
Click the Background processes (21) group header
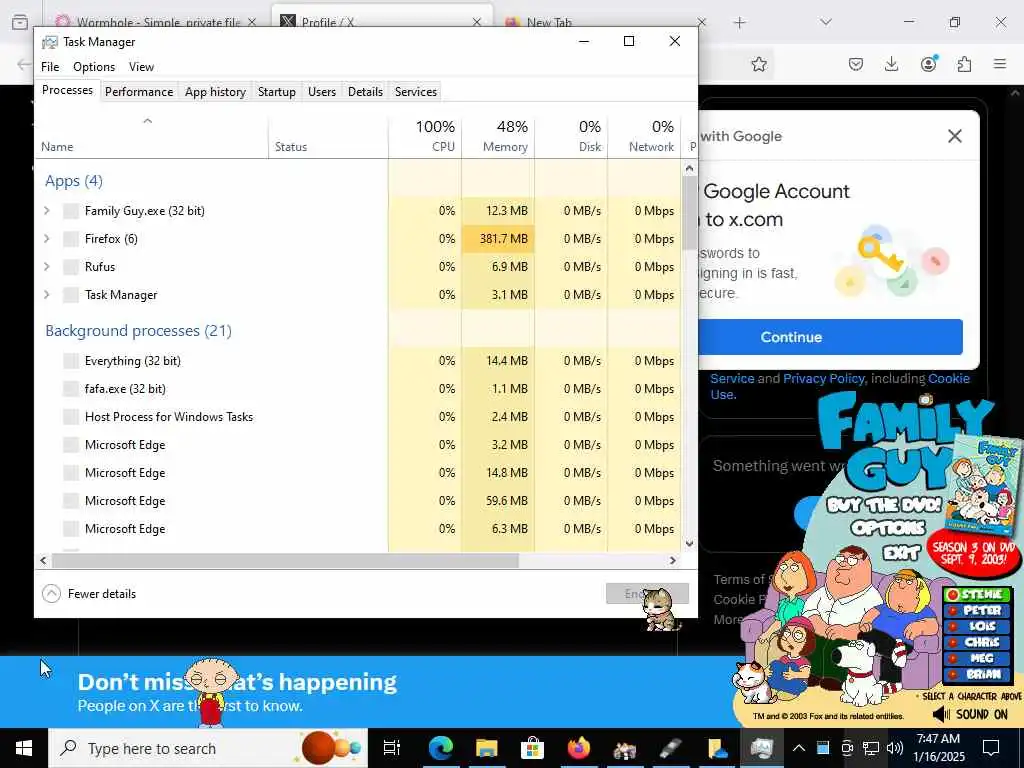pos(138,331)
